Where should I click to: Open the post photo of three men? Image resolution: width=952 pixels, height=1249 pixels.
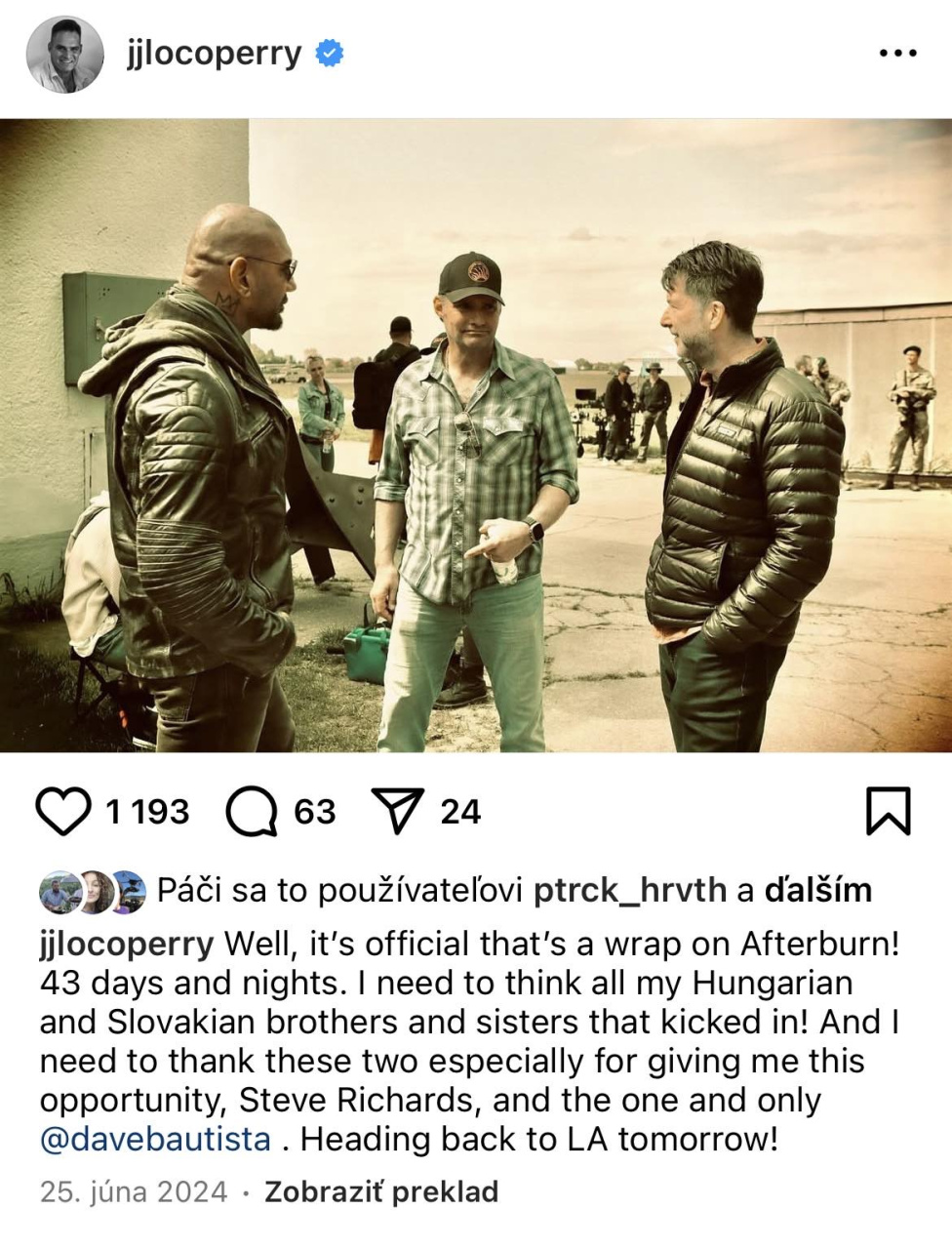coord(476,436)
